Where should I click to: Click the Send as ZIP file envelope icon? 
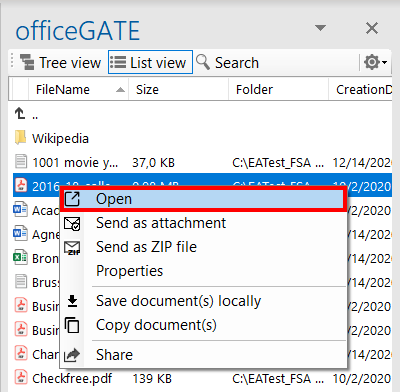pos(72,248)
